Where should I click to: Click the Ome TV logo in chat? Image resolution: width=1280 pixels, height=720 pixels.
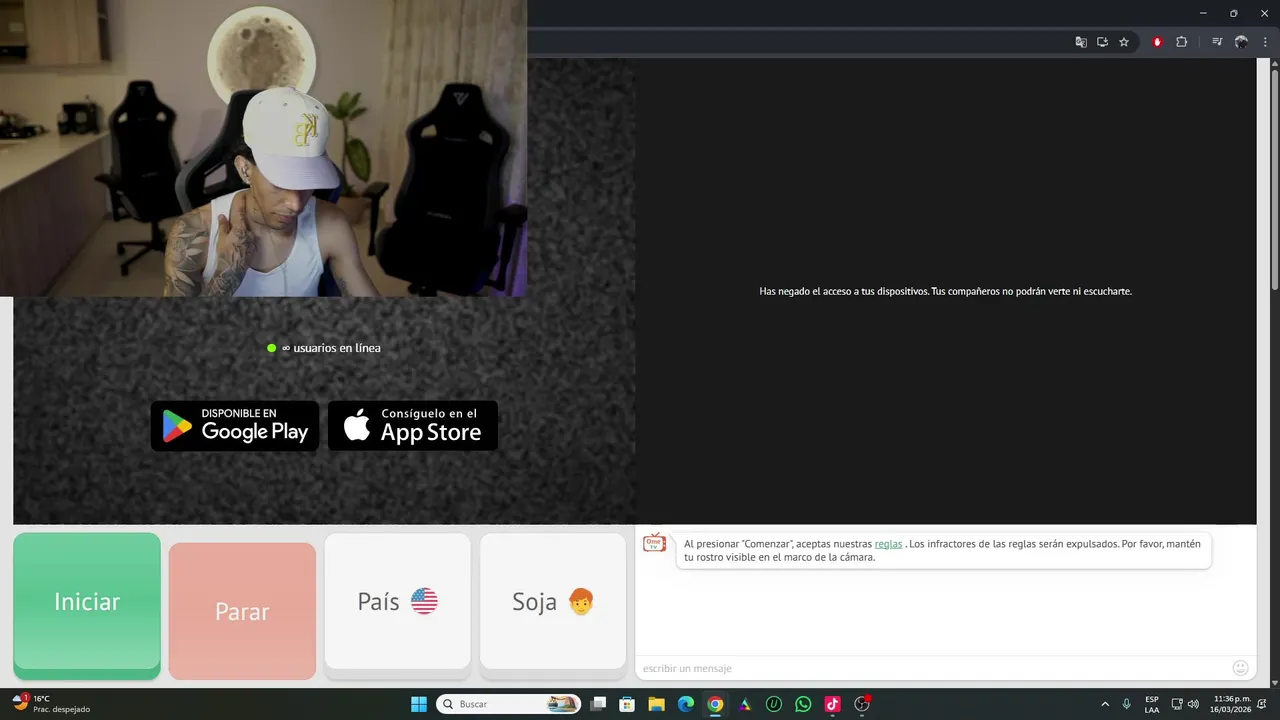(x=655, y=543)
